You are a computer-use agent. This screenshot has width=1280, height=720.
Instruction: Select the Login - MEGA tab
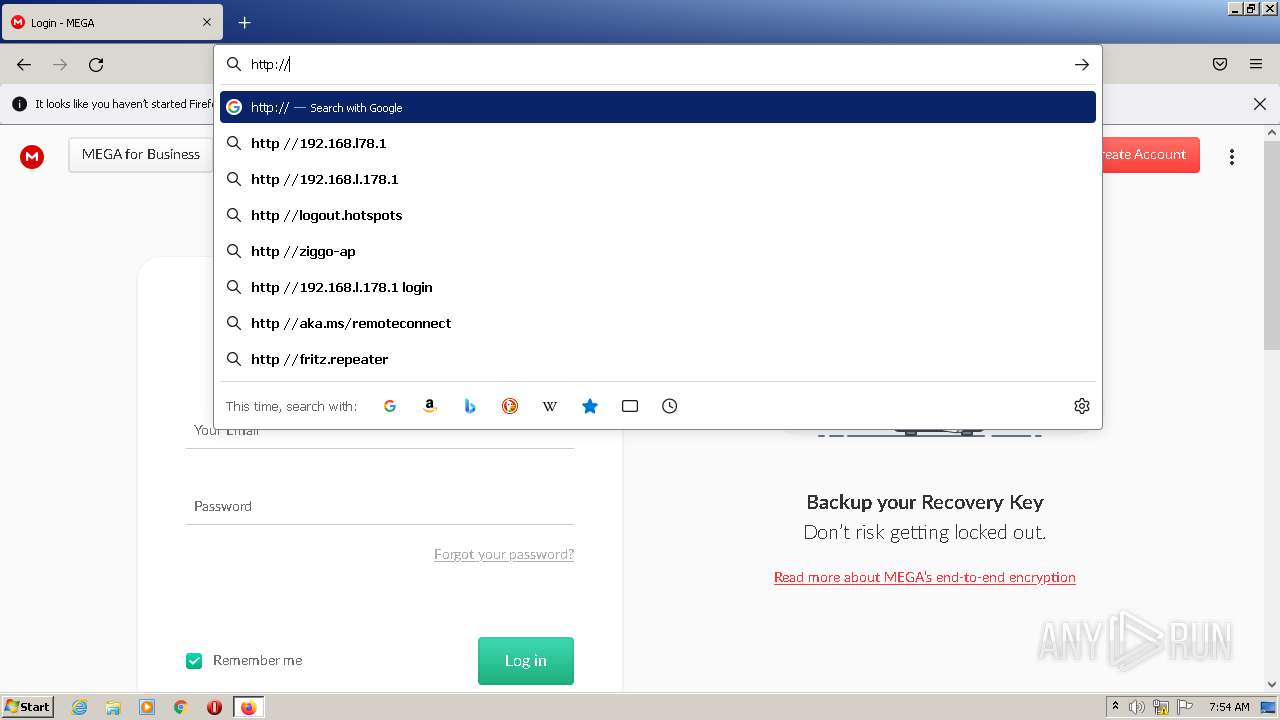pos(111,22)
